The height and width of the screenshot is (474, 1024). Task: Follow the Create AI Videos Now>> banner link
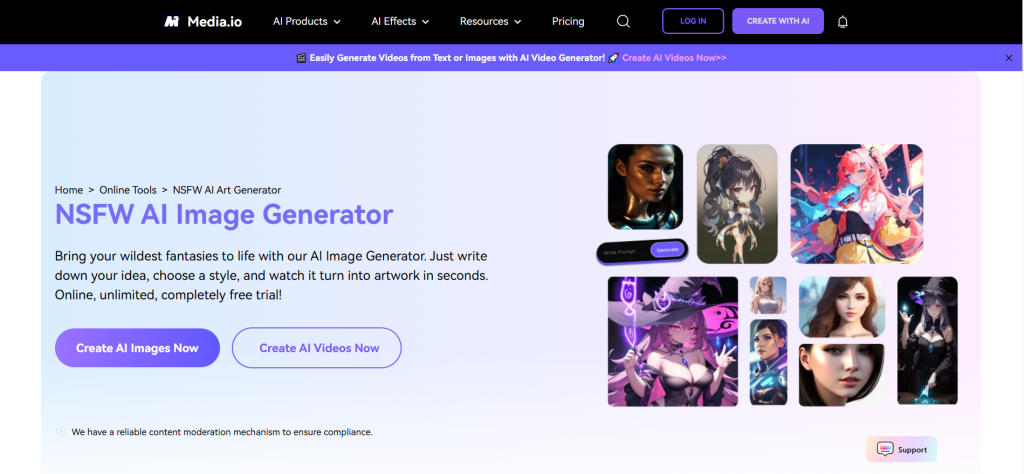[x=674, y=58]
